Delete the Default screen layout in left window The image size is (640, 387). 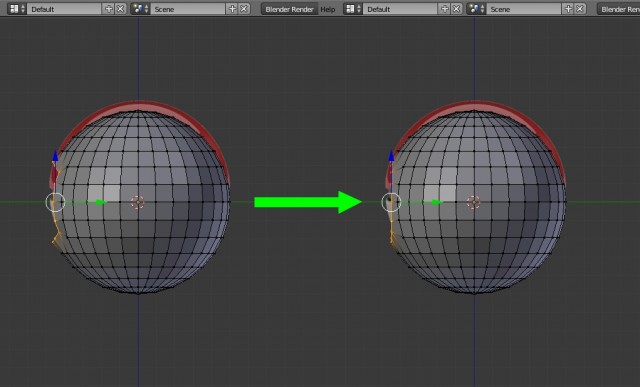click(120, 9)
